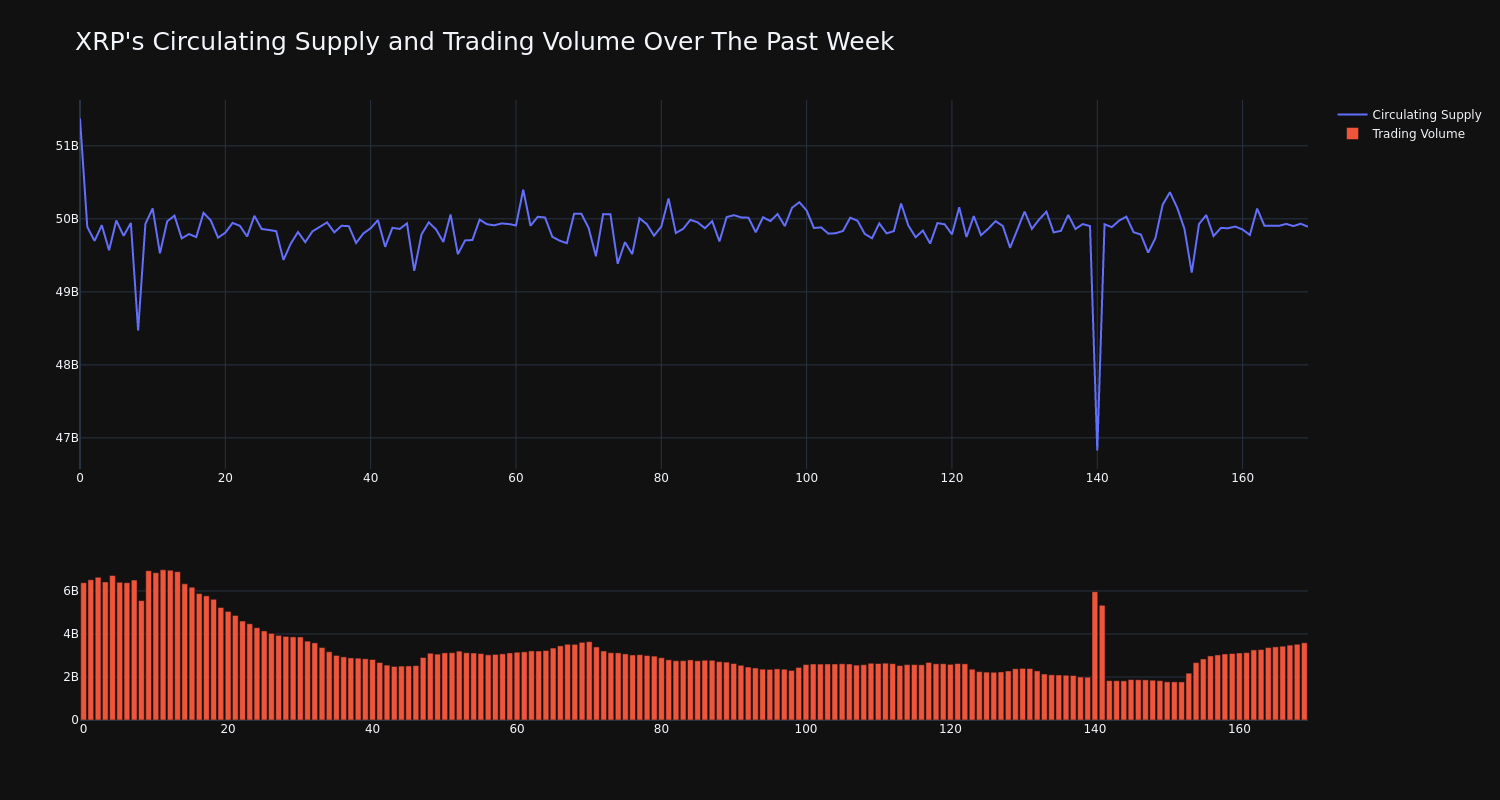Click the chart title about XRP's supply
1500x800 pixels.
pos(484,42)
